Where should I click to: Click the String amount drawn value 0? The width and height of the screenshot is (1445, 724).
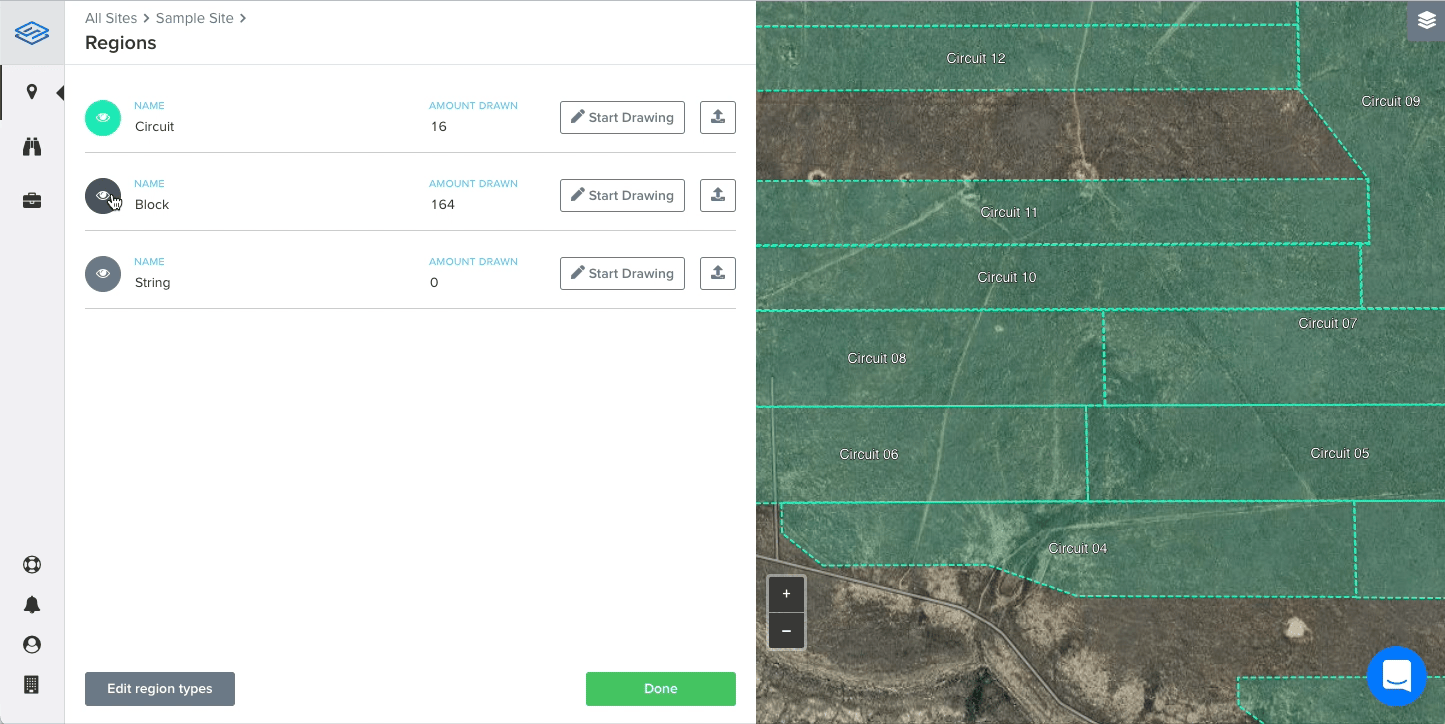[434, 283]
